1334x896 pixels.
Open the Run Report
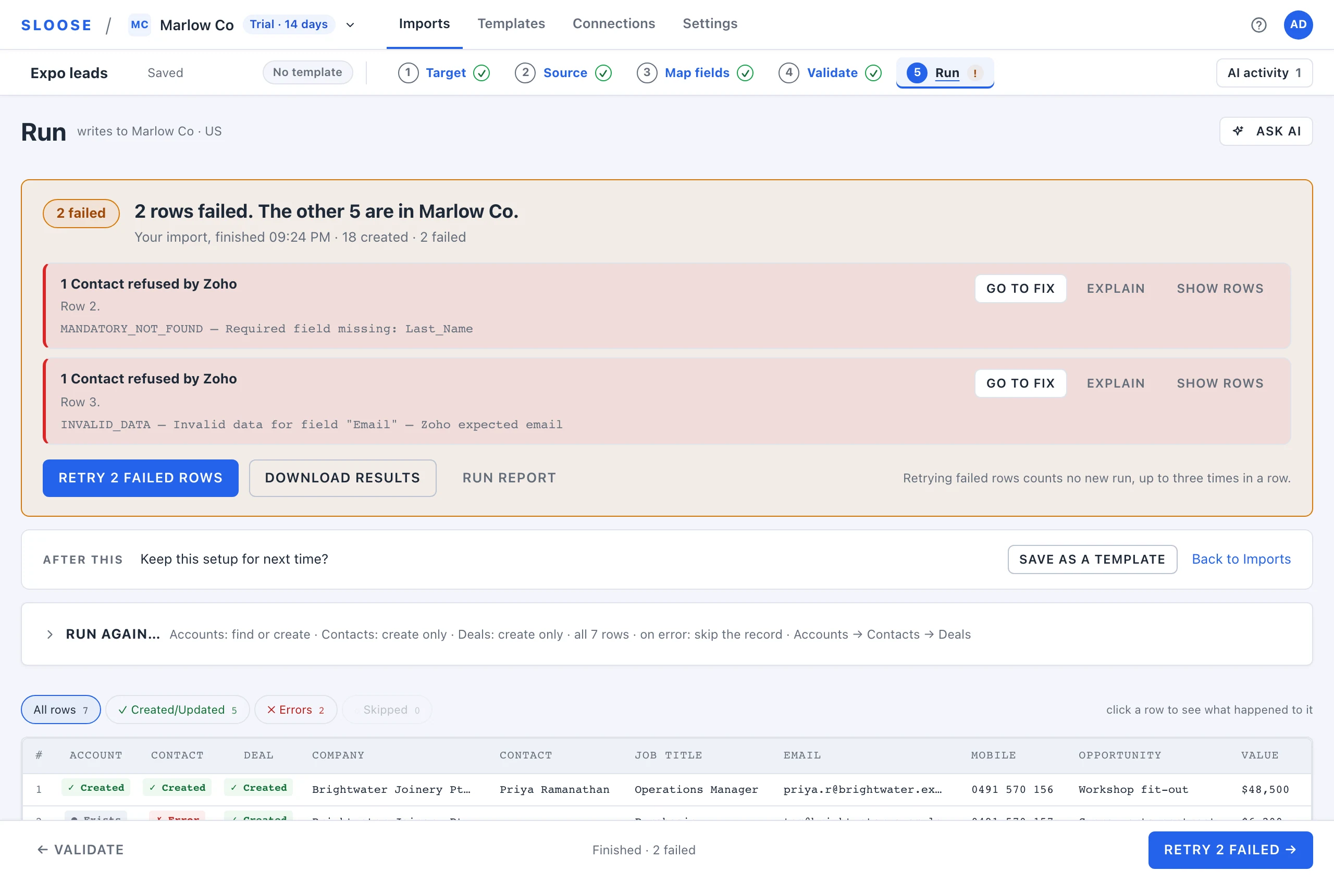(x=509, y=478)
